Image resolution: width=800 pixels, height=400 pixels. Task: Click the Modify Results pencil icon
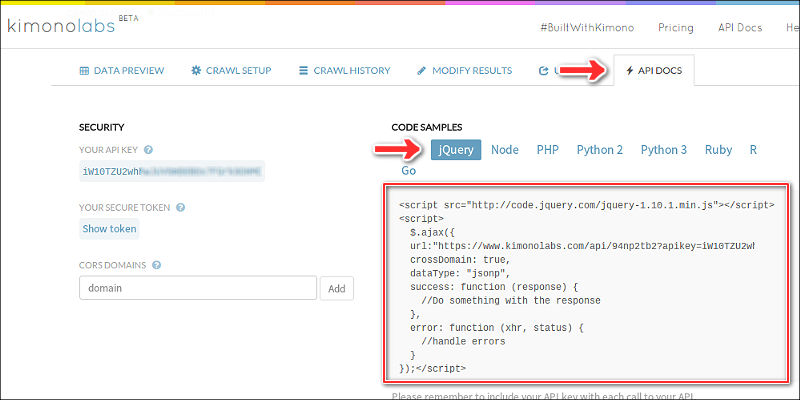coord(421,70)
